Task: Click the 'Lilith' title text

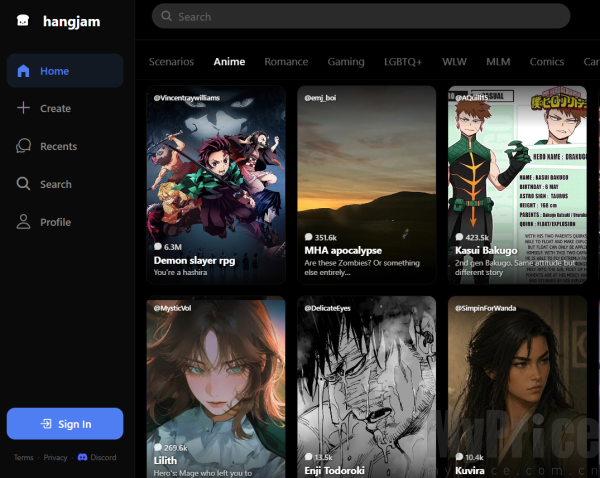Action: click(165, 460)
